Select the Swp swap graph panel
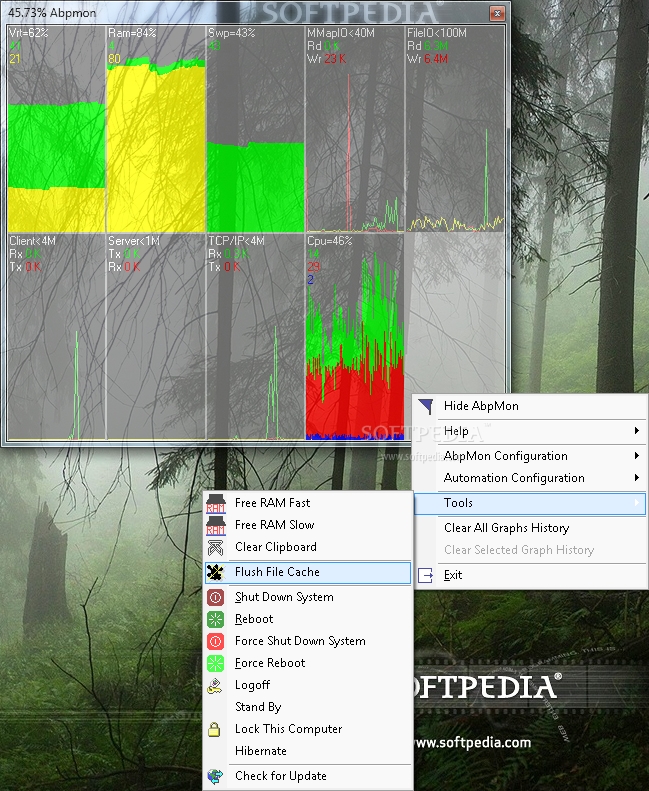The width and height of the screenshot is (649, 791). point(256,129)
